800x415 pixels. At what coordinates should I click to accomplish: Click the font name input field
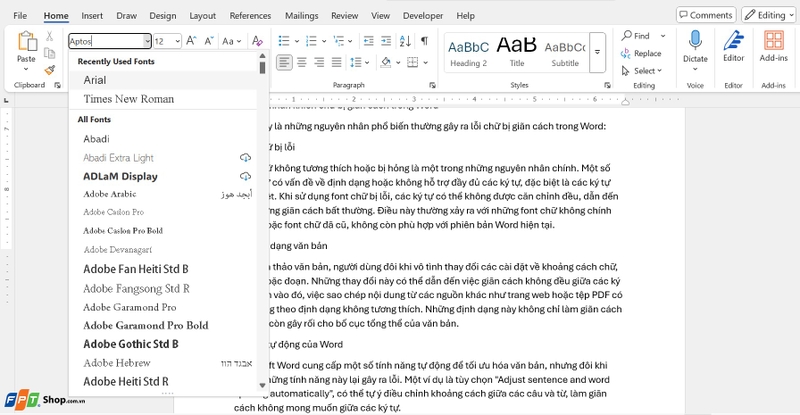pos(106,41)
